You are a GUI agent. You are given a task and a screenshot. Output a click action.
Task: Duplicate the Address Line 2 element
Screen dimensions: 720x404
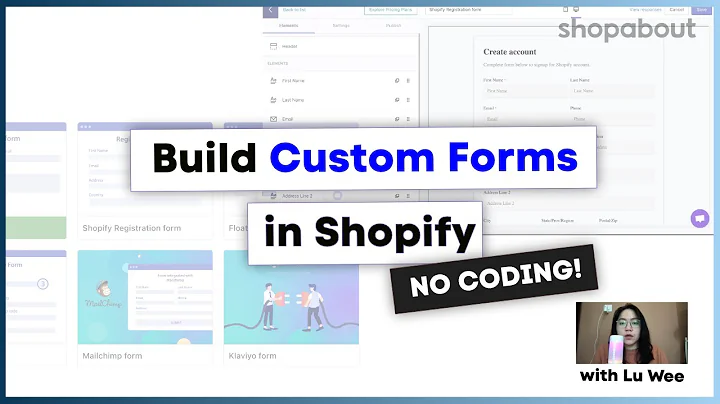(397, 196)
